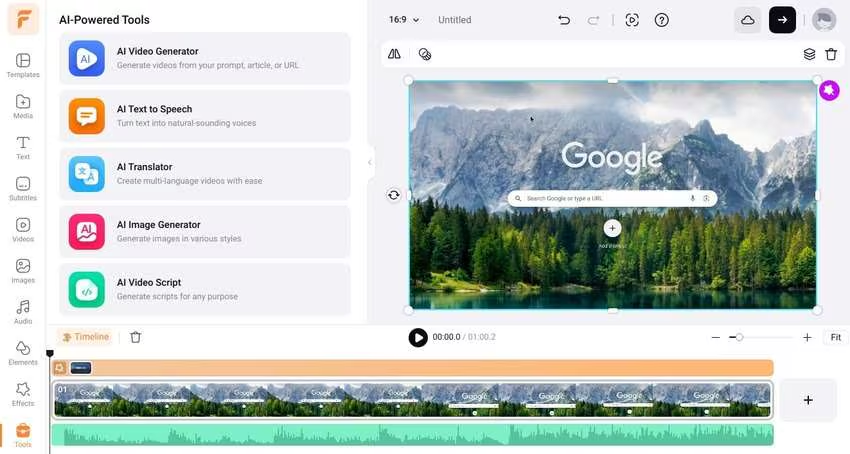Screen dimensions: 850x454
Task: Open the Media sidebar panel
Action: tap(23, 106)
